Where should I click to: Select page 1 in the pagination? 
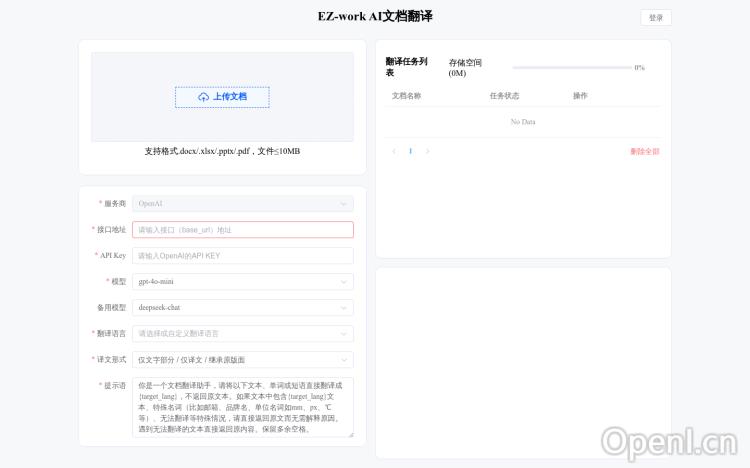410,151
